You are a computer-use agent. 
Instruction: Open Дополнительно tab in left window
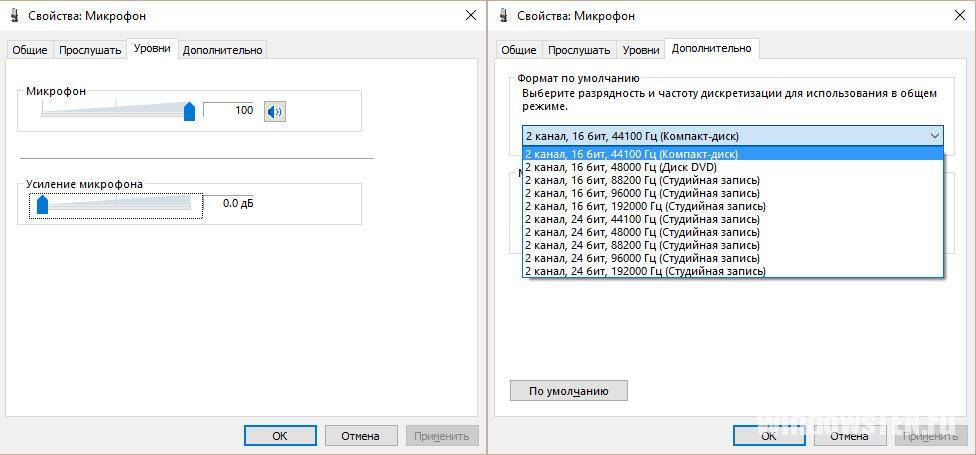point(222,50)
